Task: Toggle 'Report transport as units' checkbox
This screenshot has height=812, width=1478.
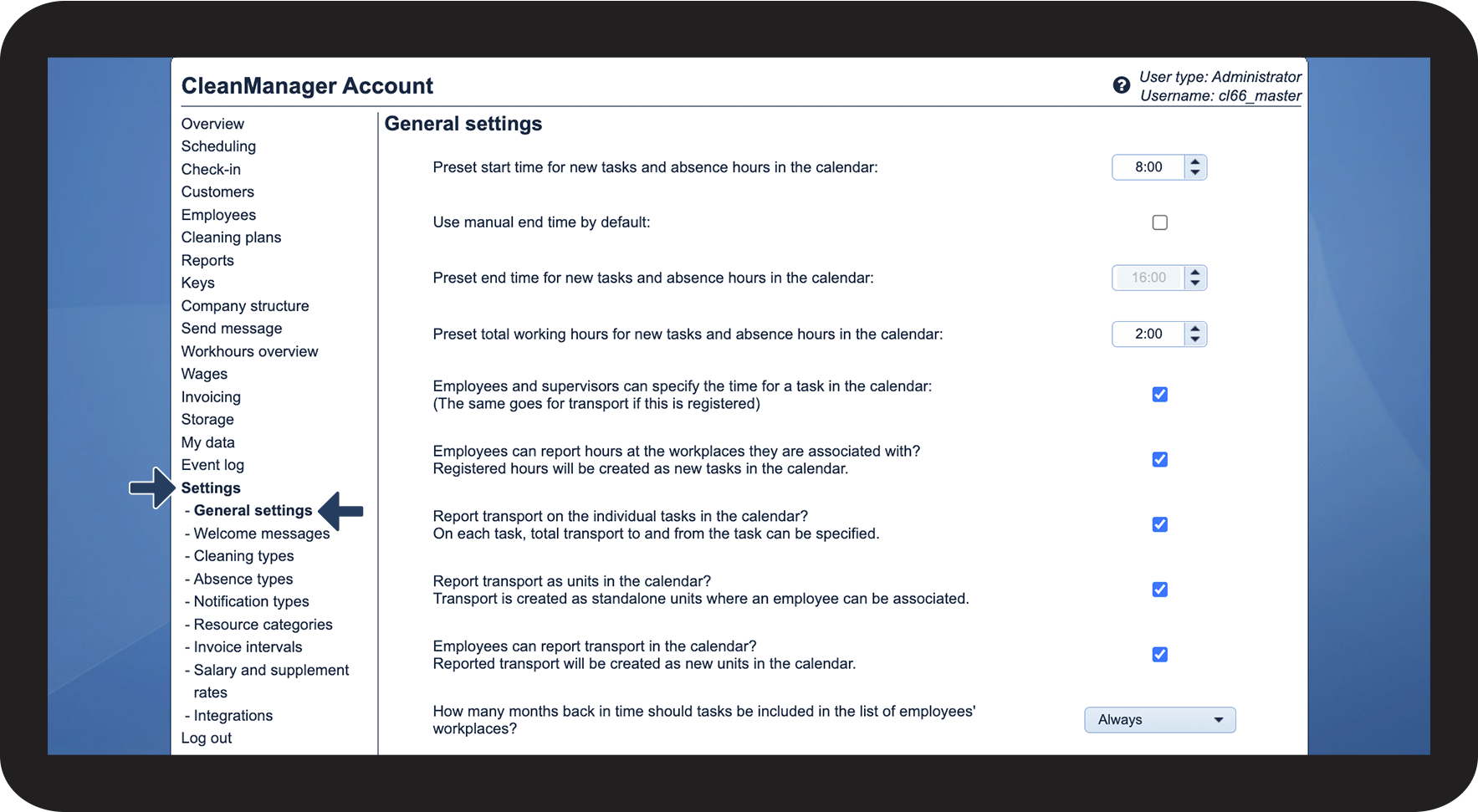Action: (x=1159, y=590)
